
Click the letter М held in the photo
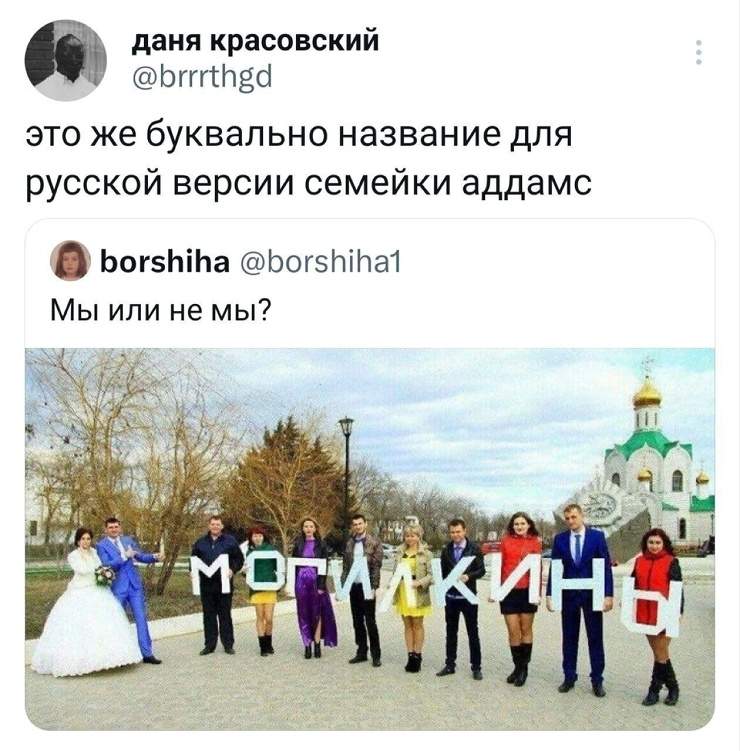[216, 575]
